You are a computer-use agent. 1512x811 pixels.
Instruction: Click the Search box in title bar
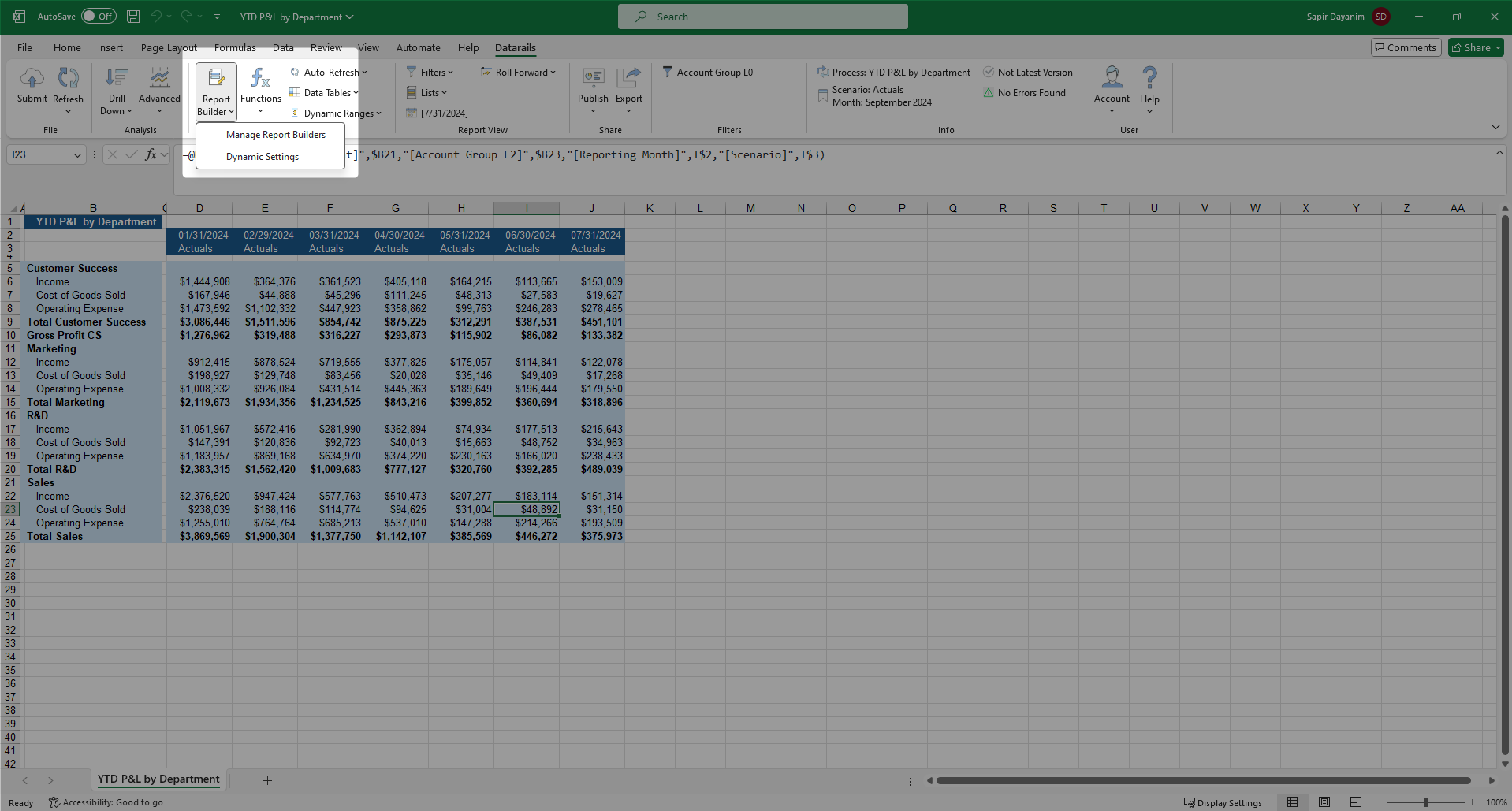click(x=762, y=17)
